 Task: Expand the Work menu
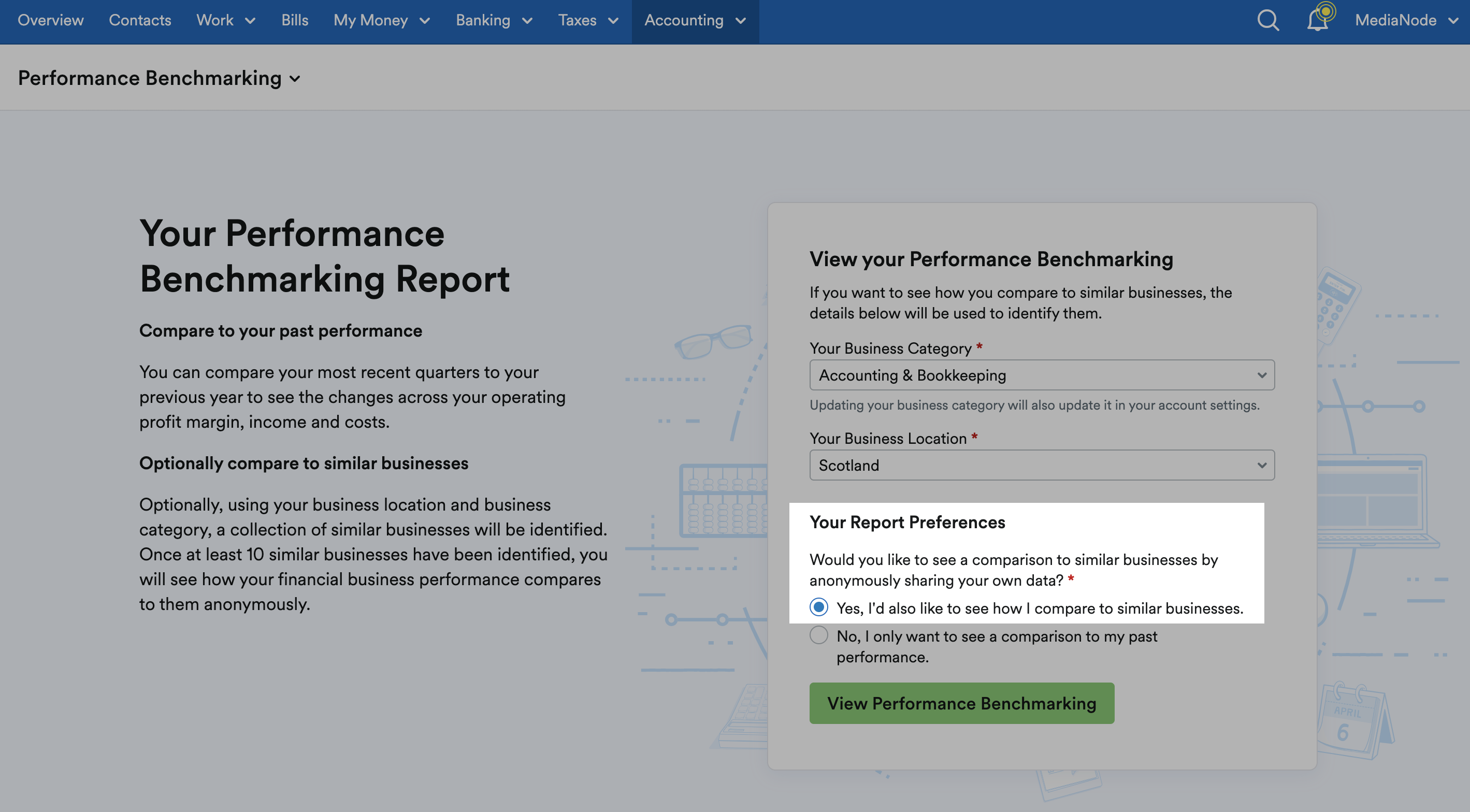tap(226, 21)
